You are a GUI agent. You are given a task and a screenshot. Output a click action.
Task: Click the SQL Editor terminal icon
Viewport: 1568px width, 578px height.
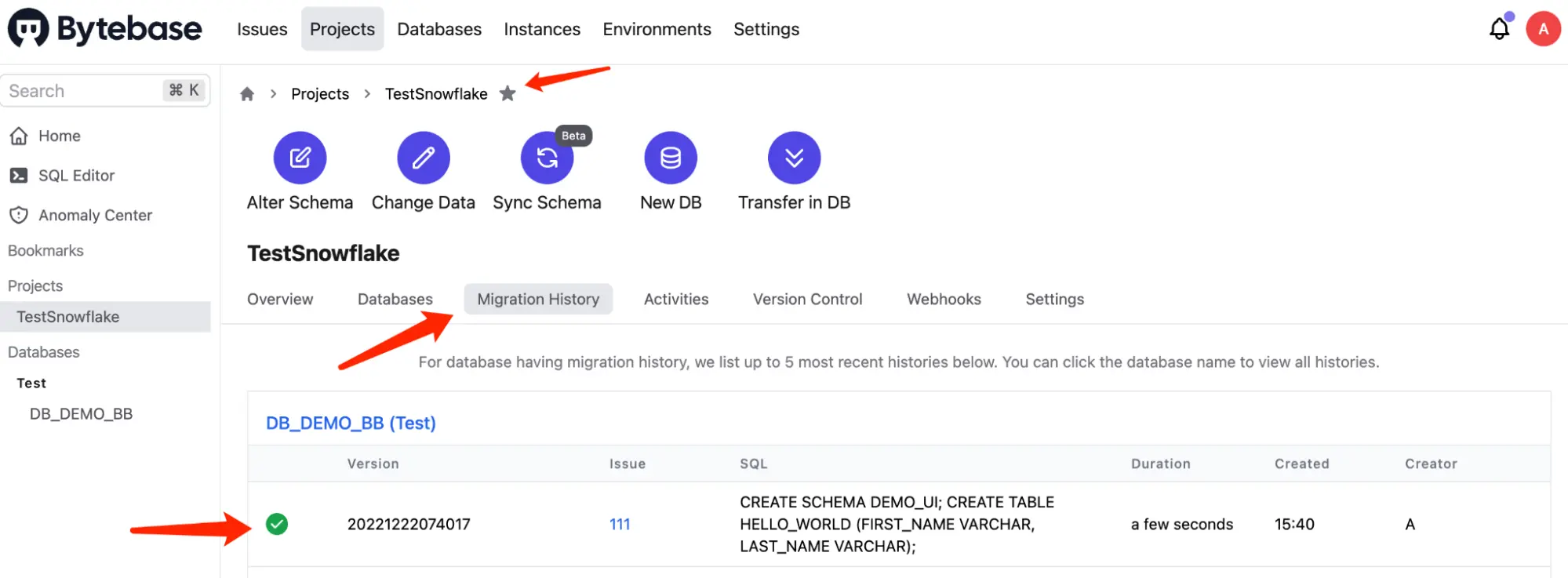coord(19,176)
